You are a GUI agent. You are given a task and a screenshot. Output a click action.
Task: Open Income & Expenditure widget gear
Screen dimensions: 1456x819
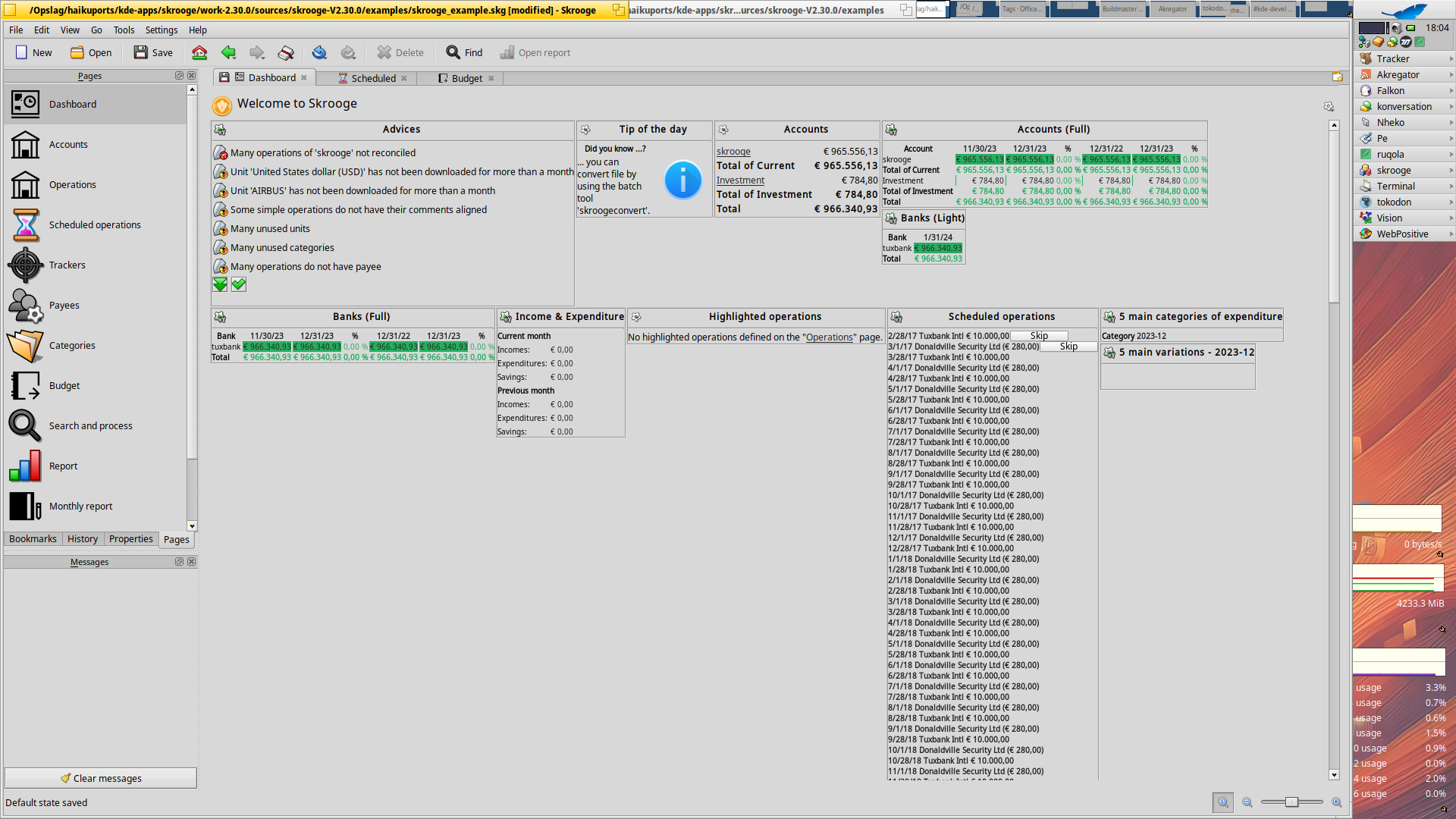[x=506, y=317]
